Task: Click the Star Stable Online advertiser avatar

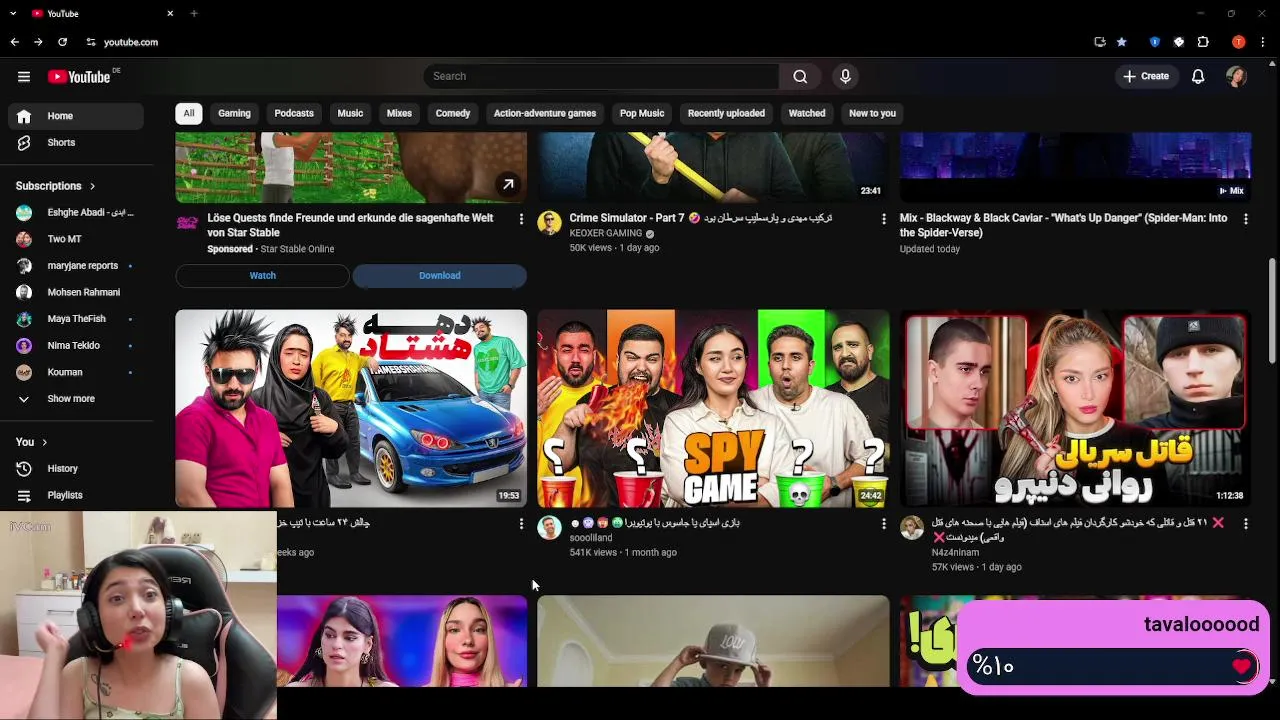Action: [x=187, y=223]
